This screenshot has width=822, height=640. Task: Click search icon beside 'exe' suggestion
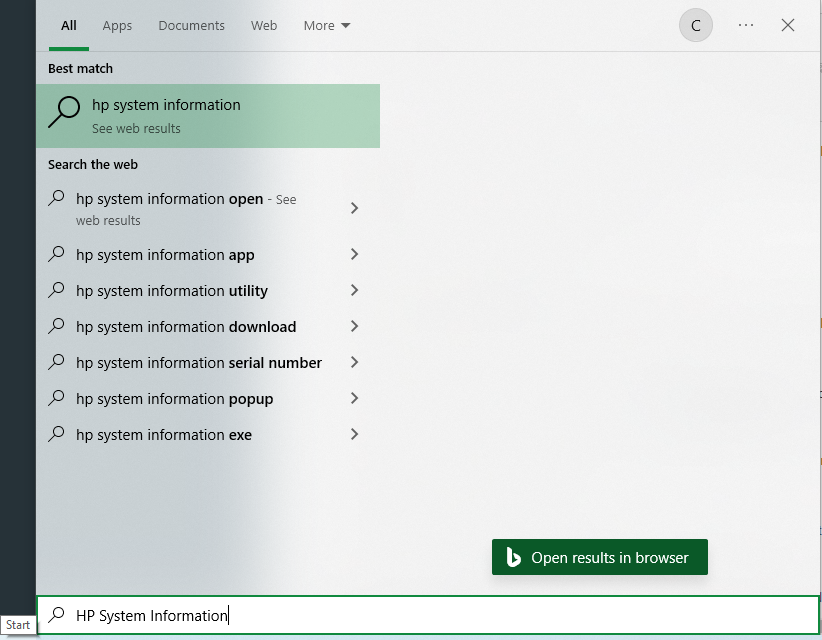tap(56, 433)
